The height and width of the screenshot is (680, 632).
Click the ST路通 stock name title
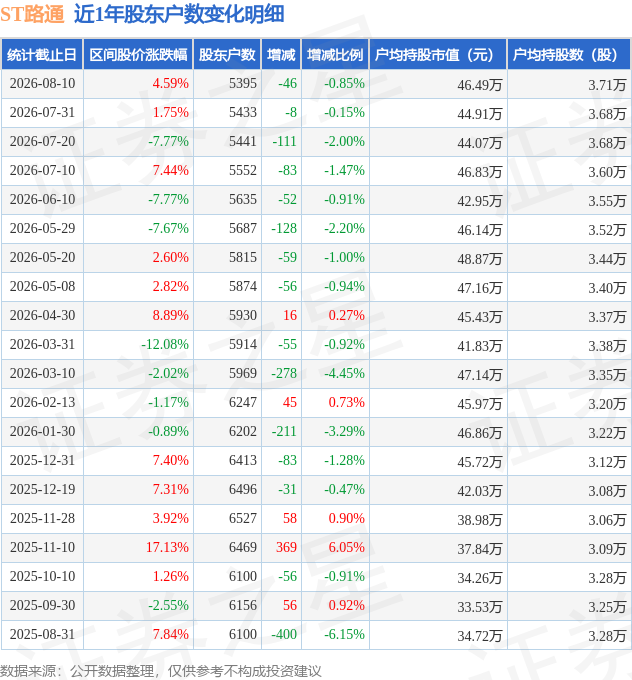tap(32, 14)
